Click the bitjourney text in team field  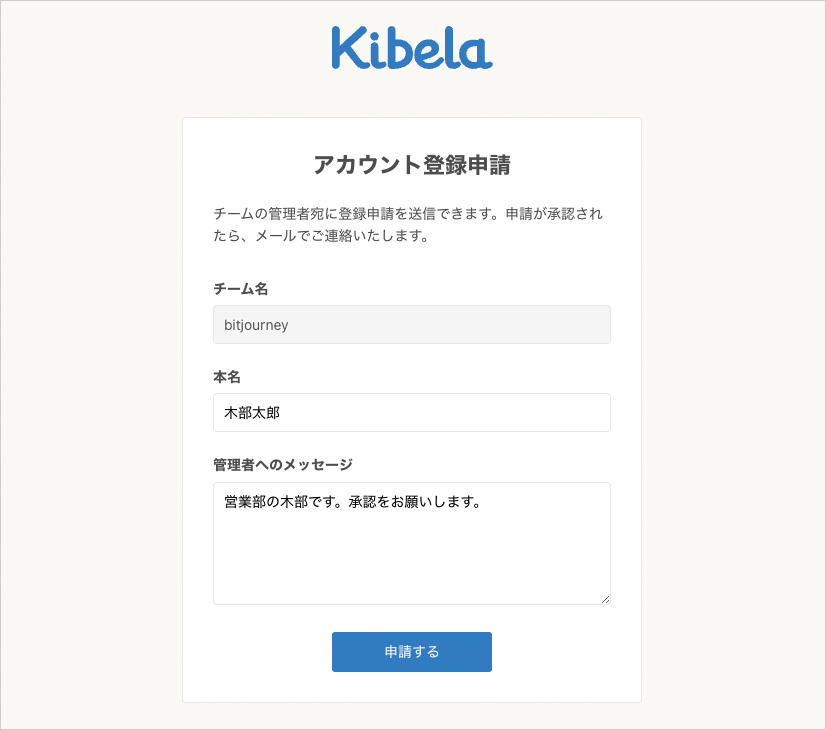click(256, 325)
